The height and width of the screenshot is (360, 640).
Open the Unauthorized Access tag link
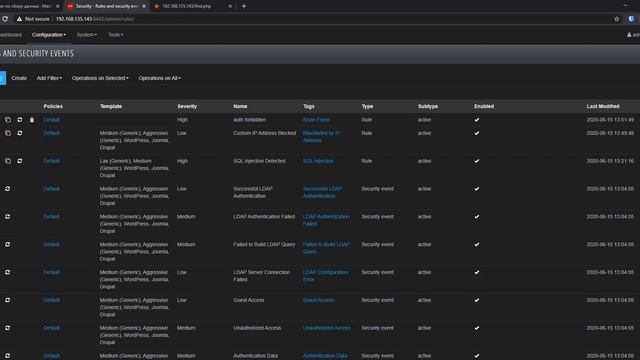(327, 328)
